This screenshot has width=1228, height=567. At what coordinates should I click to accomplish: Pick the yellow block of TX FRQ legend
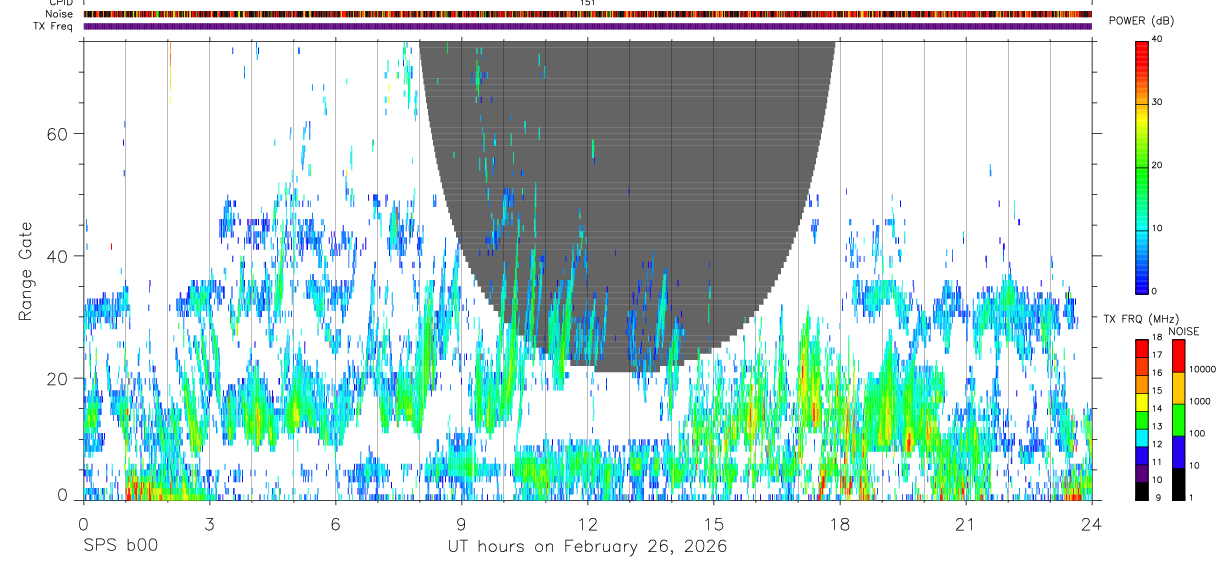[1142, 402]
